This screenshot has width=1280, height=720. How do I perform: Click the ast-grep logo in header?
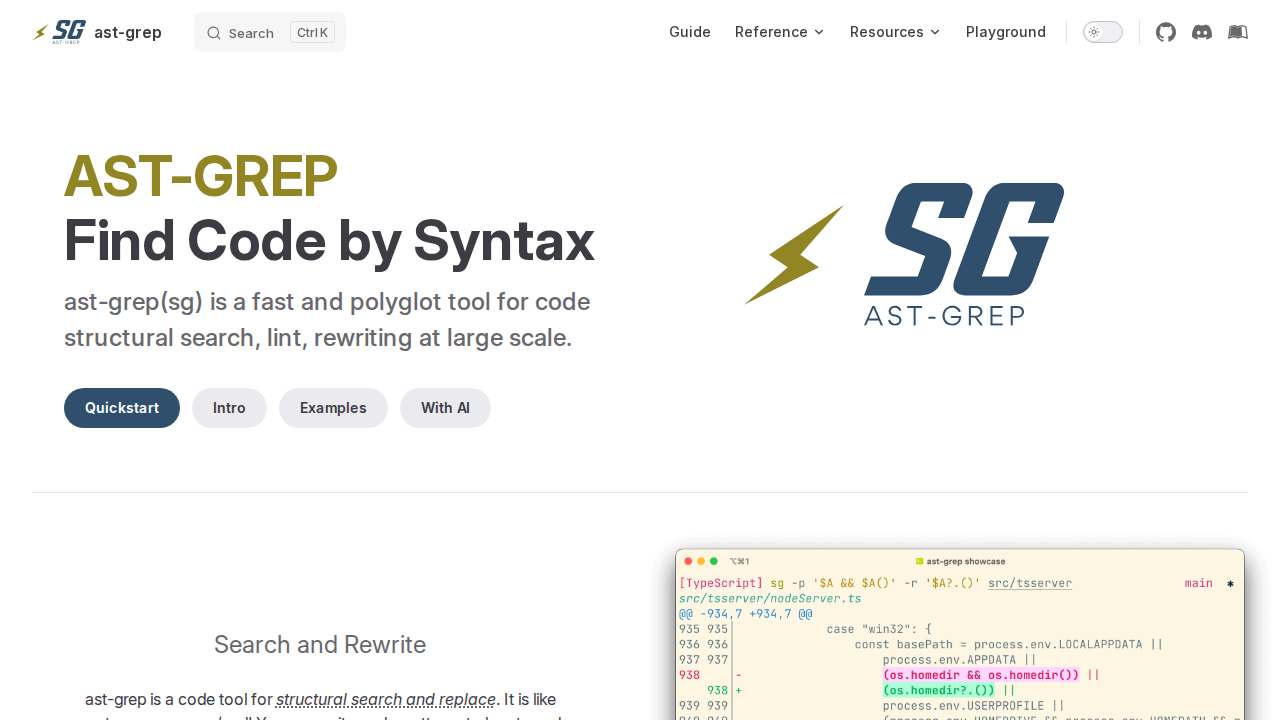(x=60, y=32)
